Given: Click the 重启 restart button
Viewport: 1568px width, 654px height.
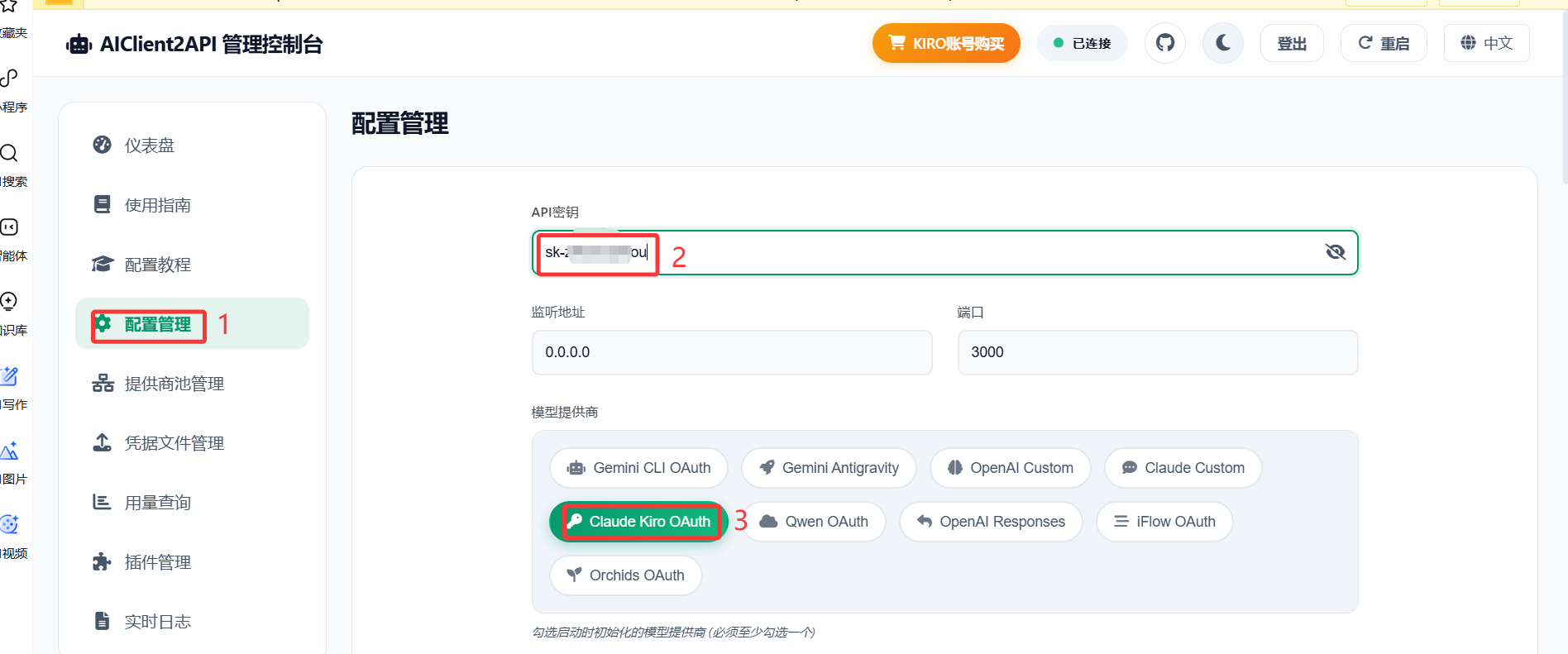Looking at the screenshot, I should [x=1384, y=43].
